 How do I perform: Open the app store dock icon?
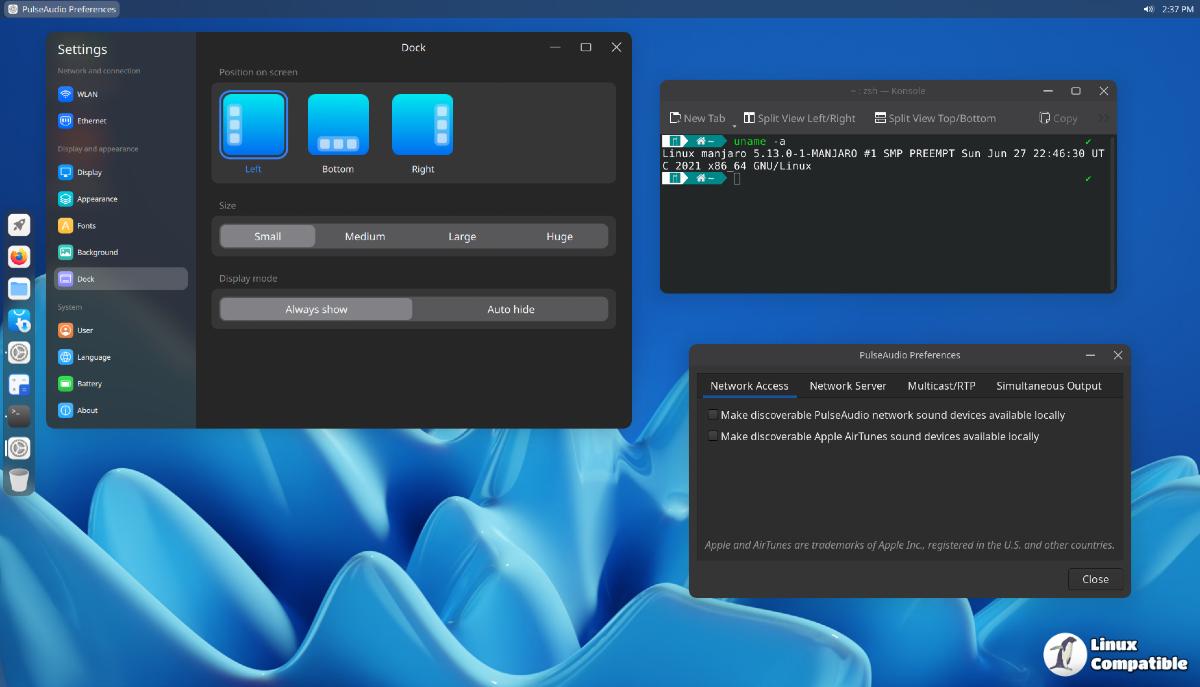(x=19, y=321)
